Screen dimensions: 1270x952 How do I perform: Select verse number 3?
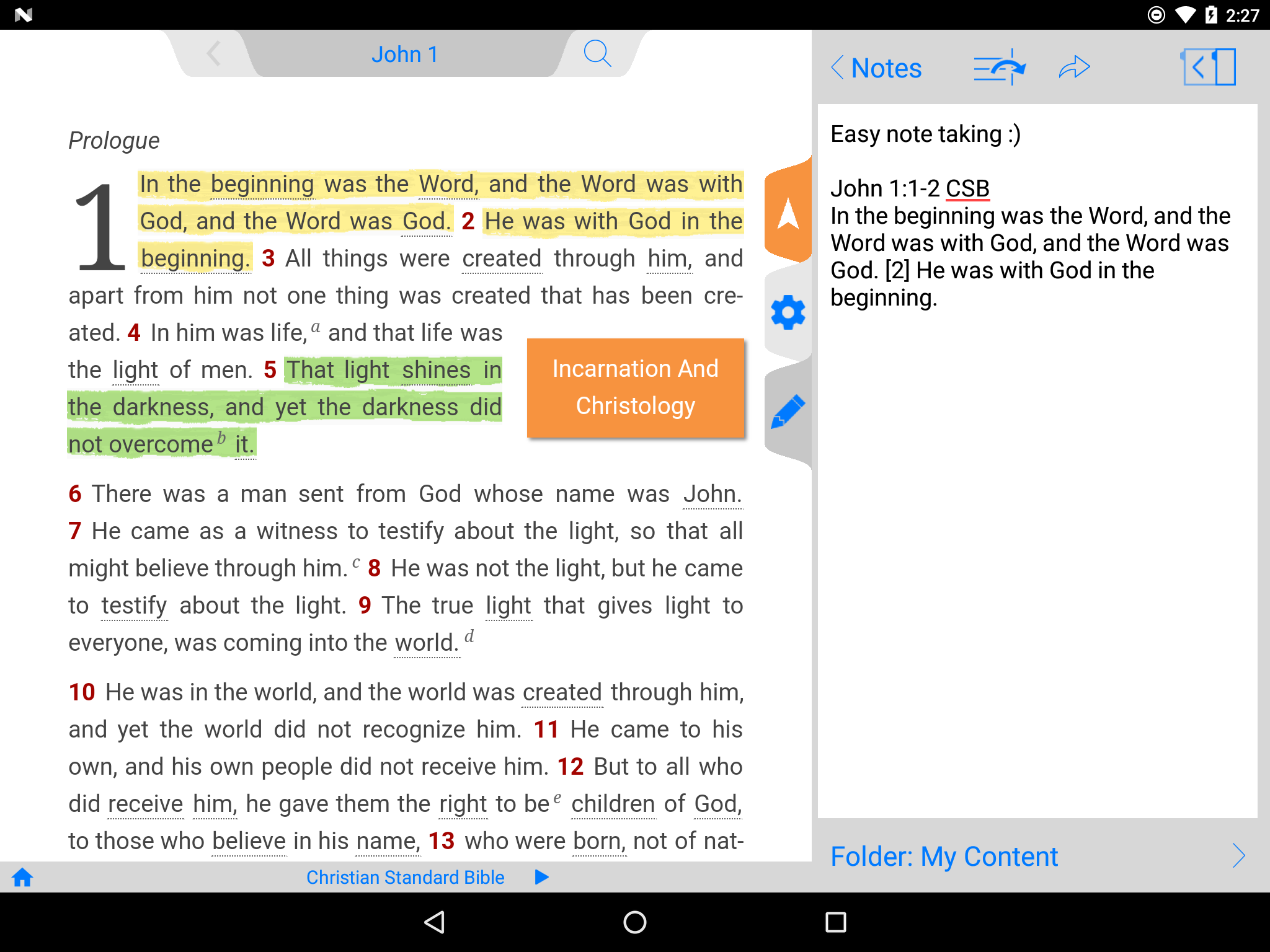click(x=268, y=258)
